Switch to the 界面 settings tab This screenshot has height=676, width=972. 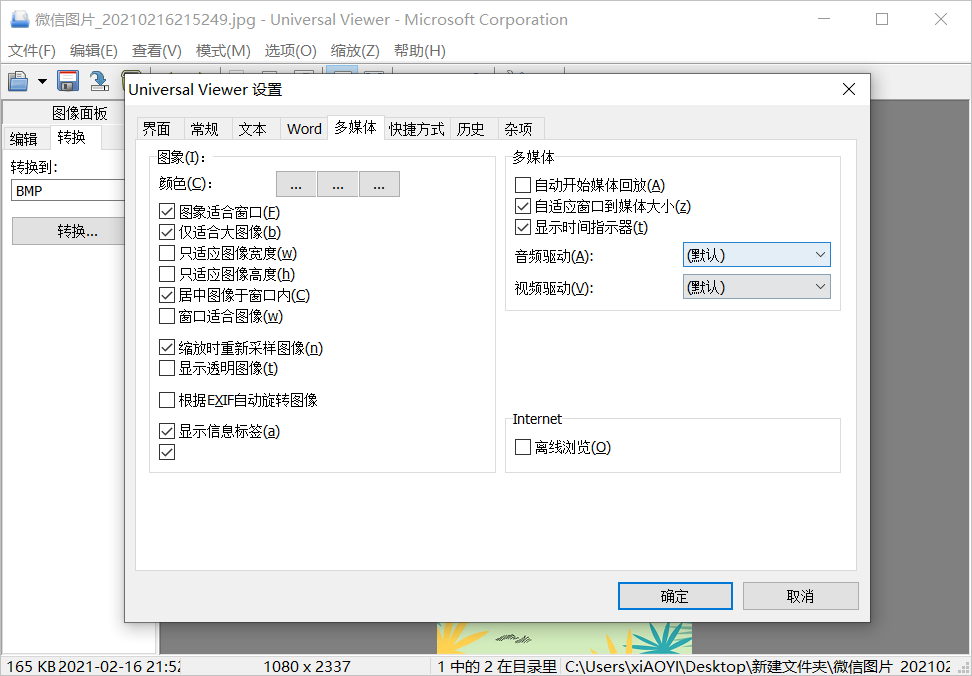click(x=160, y=129)
